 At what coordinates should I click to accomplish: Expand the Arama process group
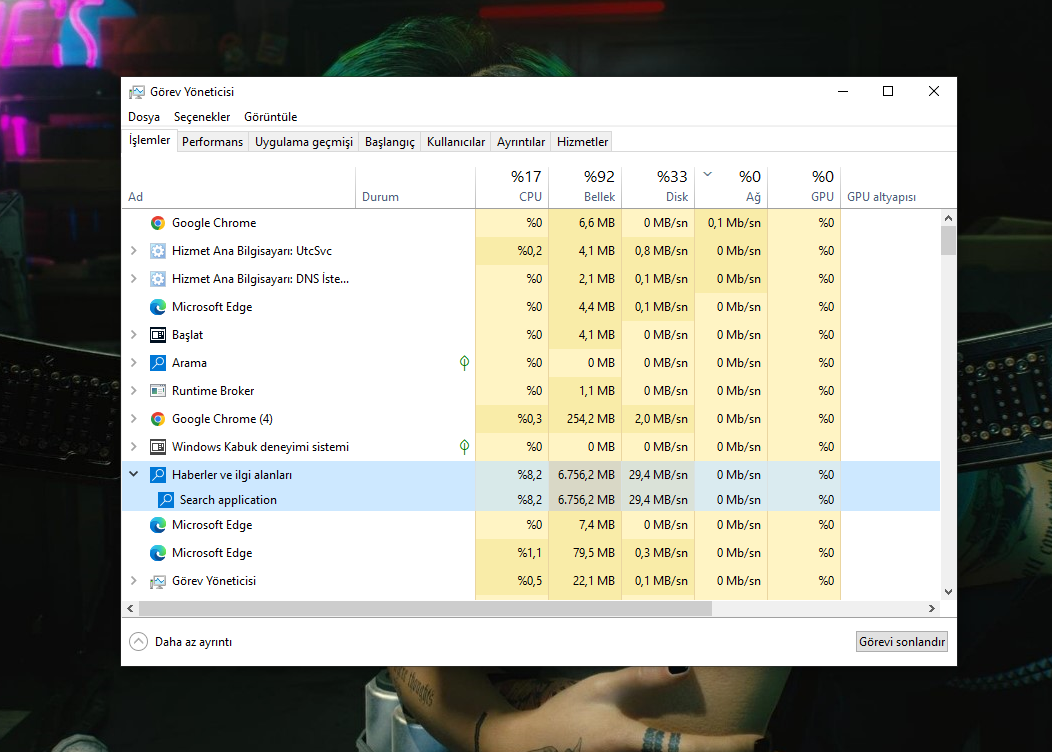click(x=134, y=363)
